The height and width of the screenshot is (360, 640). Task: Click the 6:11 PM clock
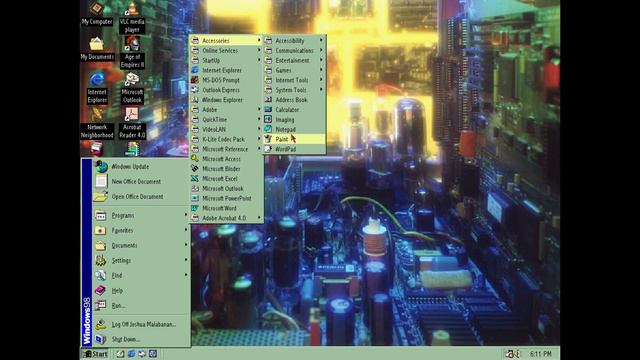pyautogui.click(x=540, y=354)
